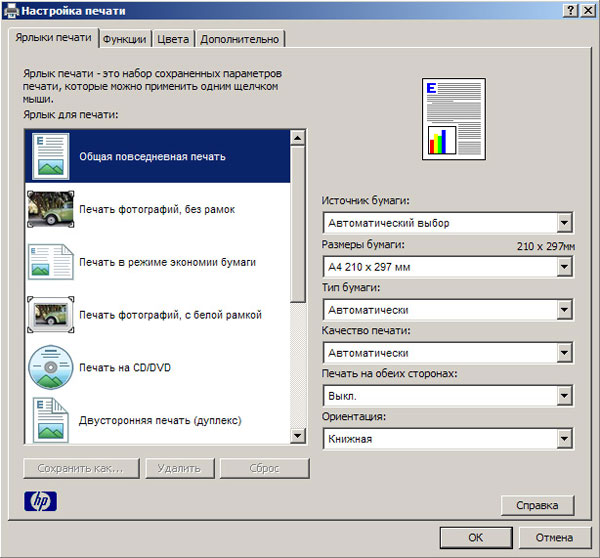Open the Размеры бумаги dropdown
The height and width of the screenshot is (558, 600).
(x=448, y=267)
